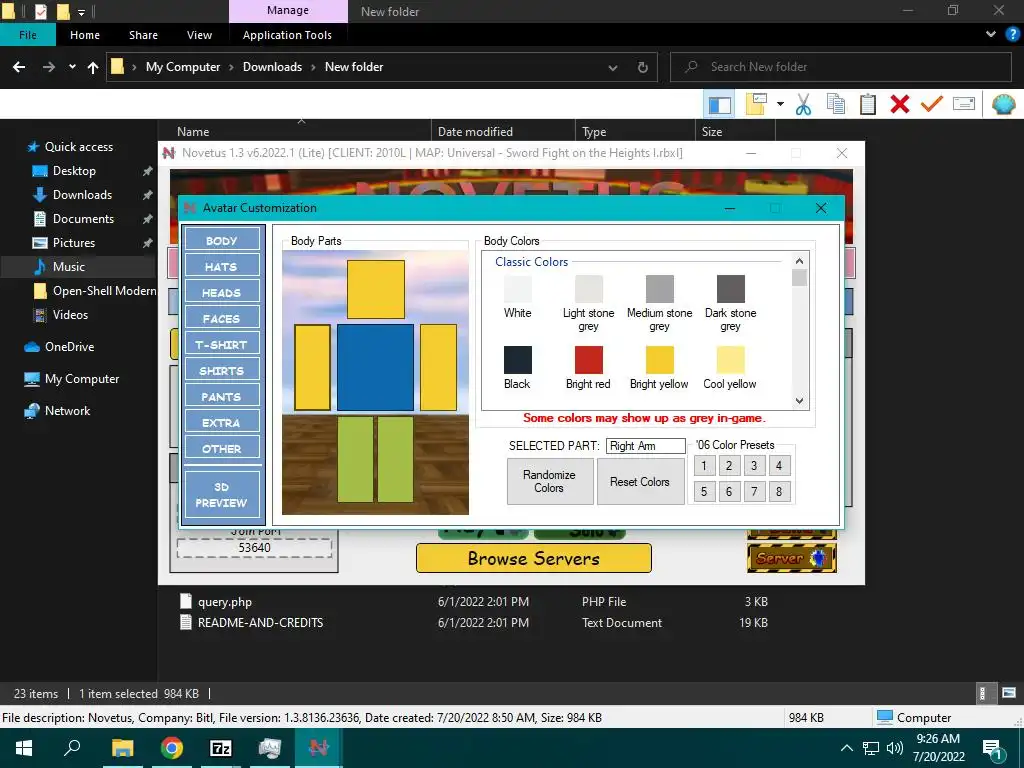Screen dimensions: 1024x768
Task: Open the EXTRA customization category
Action: (222, 423)
